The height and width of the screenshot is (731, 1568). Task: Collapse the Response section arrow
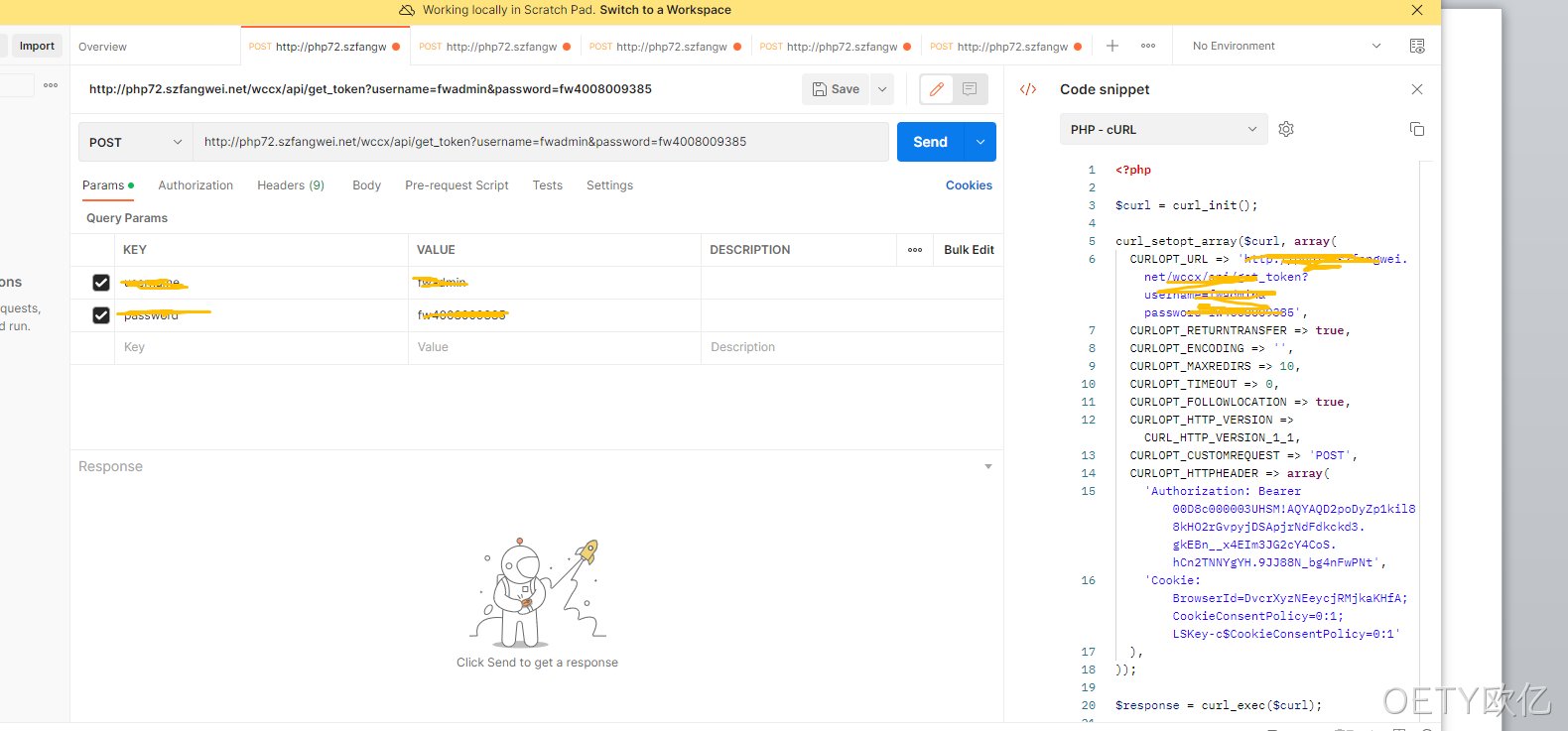(x=988, y=466)
